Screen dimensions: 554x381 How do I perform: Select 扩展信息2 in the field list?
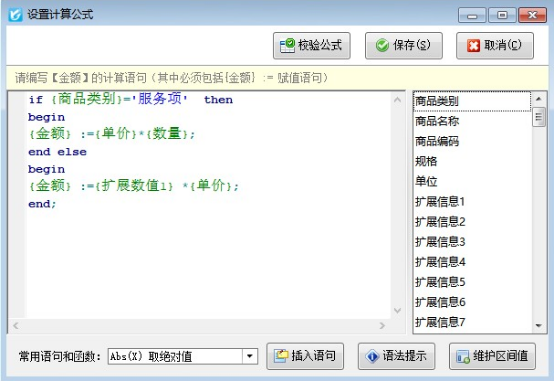point(472,222)
